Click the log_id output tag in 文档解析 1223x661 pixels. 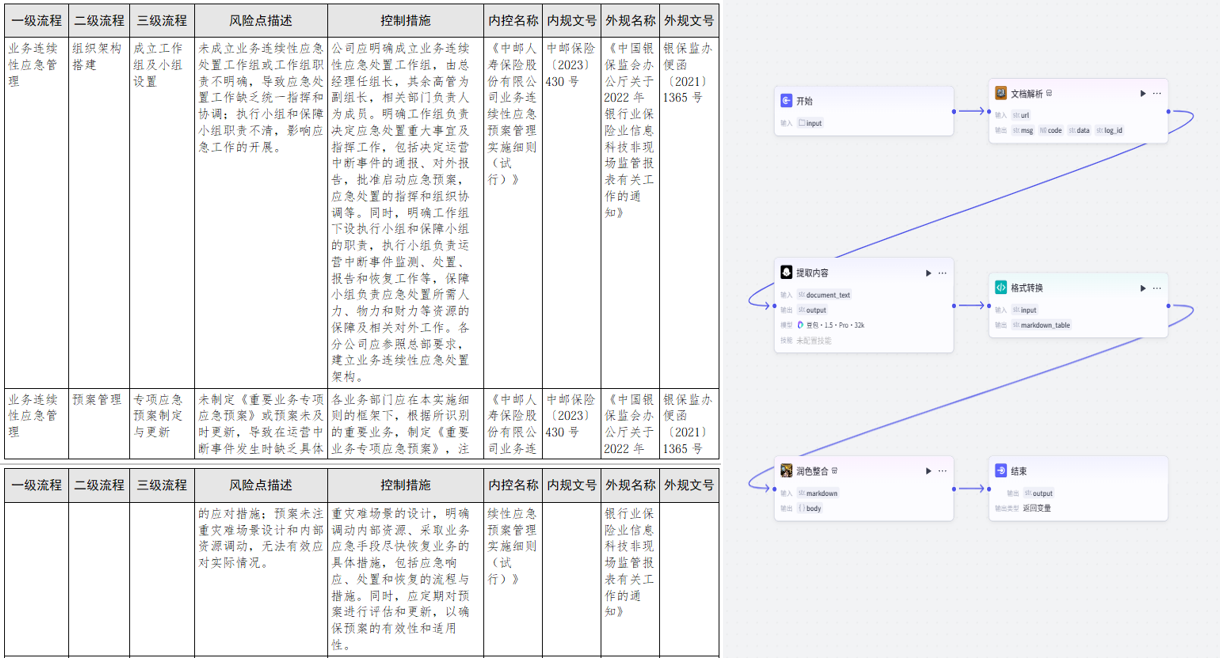click(x=1110, y=130)
